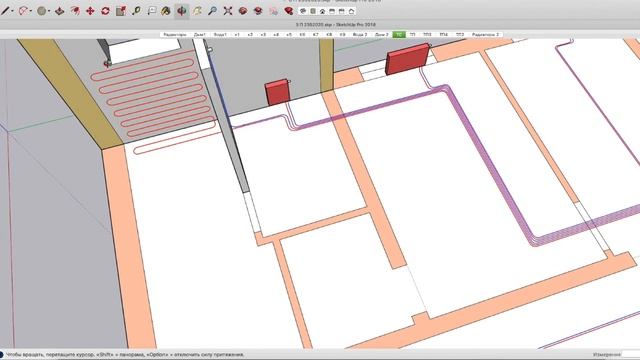This screenshot has width=640, height=360.
Task: Select the Offset tool
Action: tap(75, 11)
